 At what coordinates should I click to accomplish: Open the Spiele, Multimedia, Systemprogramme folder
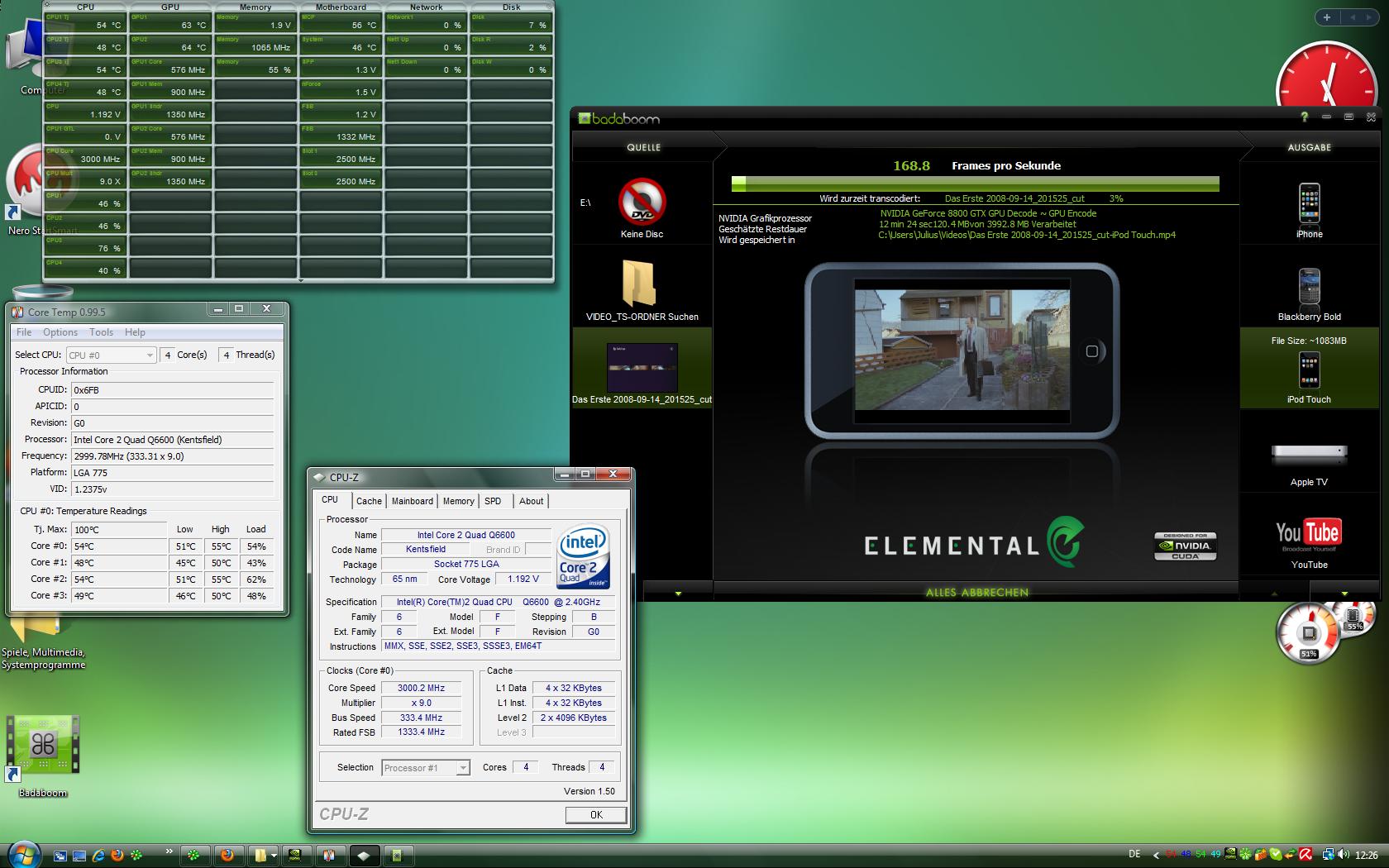37,629
